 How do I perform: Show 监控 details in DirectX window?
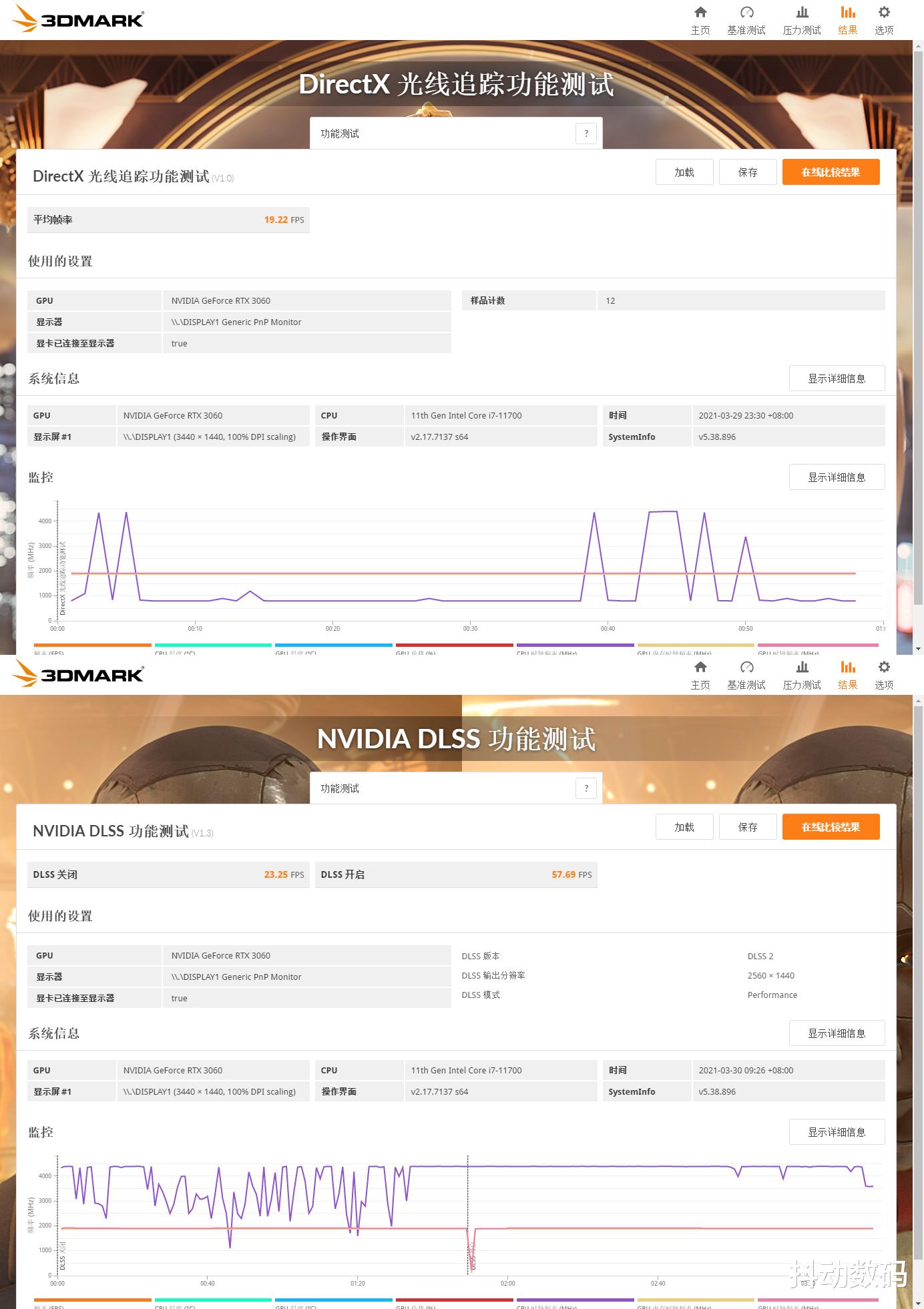[x=837, y=477]
